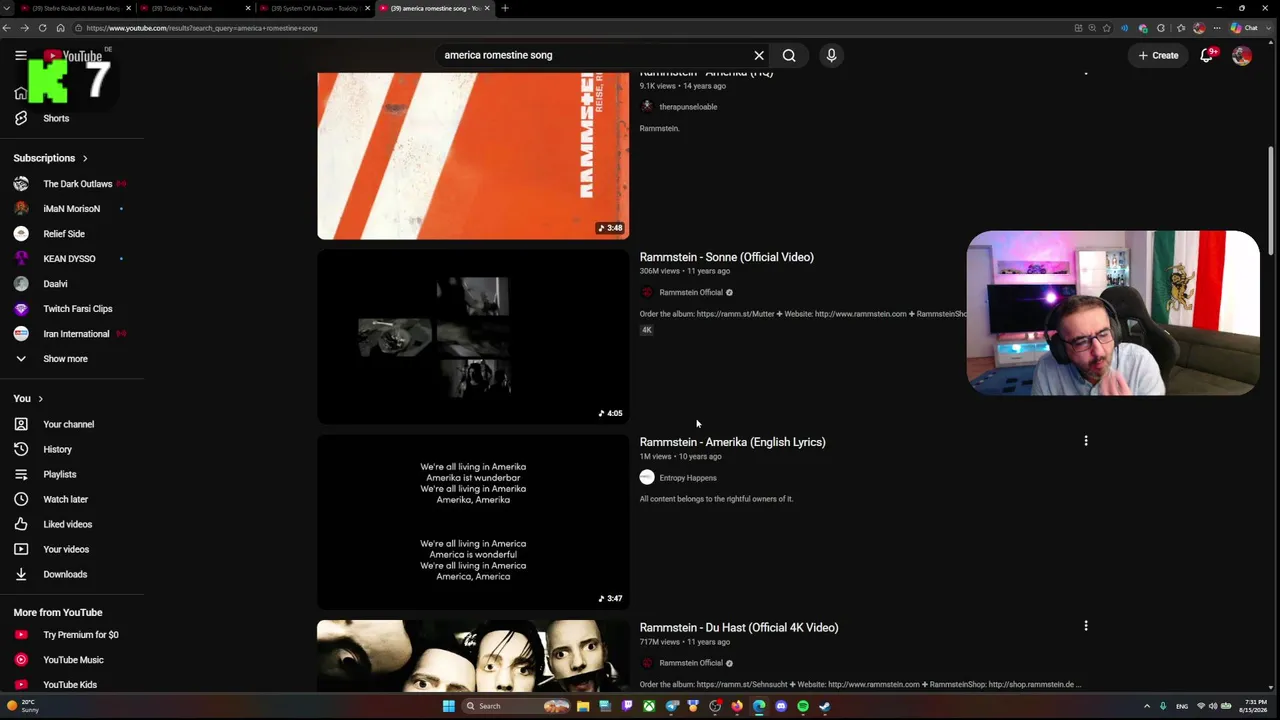Visit Rammstein Official channel under Sonne
Viewport: 1280px width, 720px height.
point(690,292)
